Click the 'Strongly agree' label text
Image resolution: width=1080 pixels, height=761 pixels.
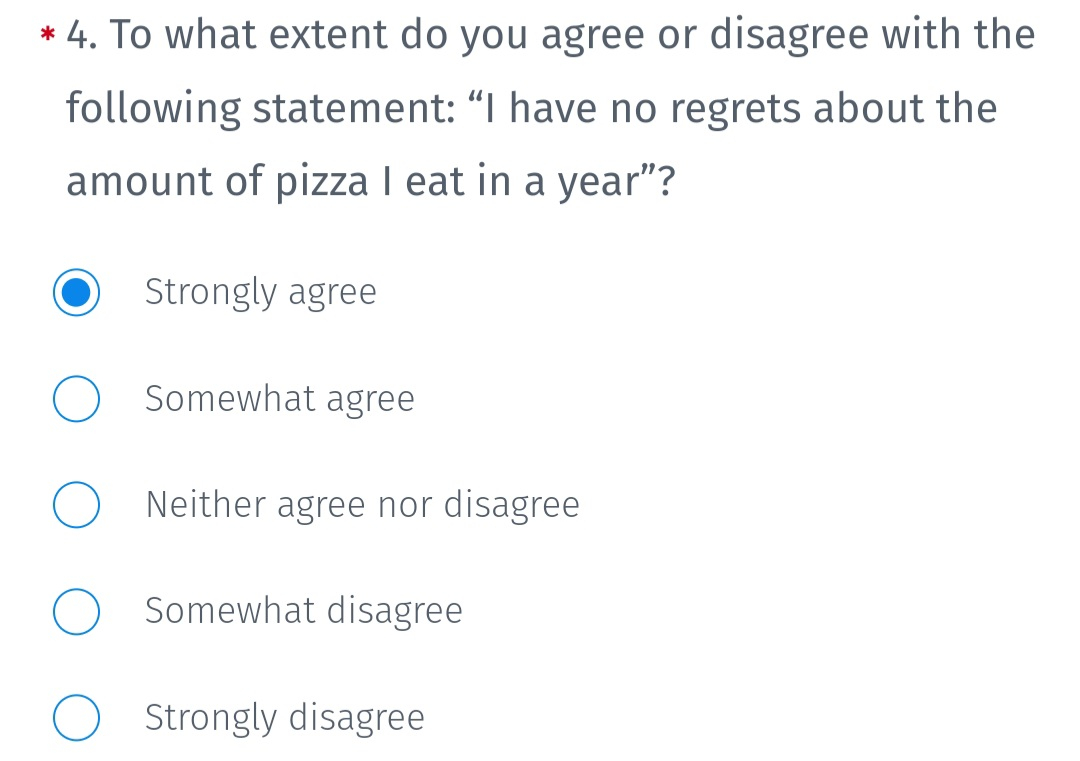click(261, 293)
